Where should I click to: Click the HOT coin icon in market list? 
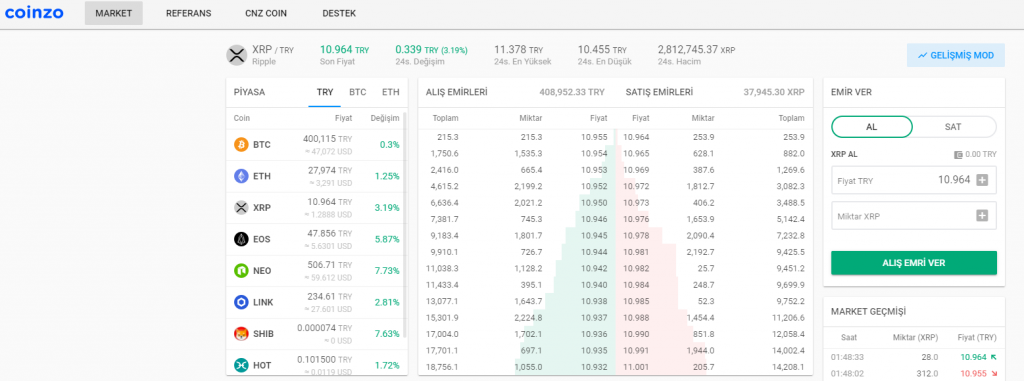point(242,365)
